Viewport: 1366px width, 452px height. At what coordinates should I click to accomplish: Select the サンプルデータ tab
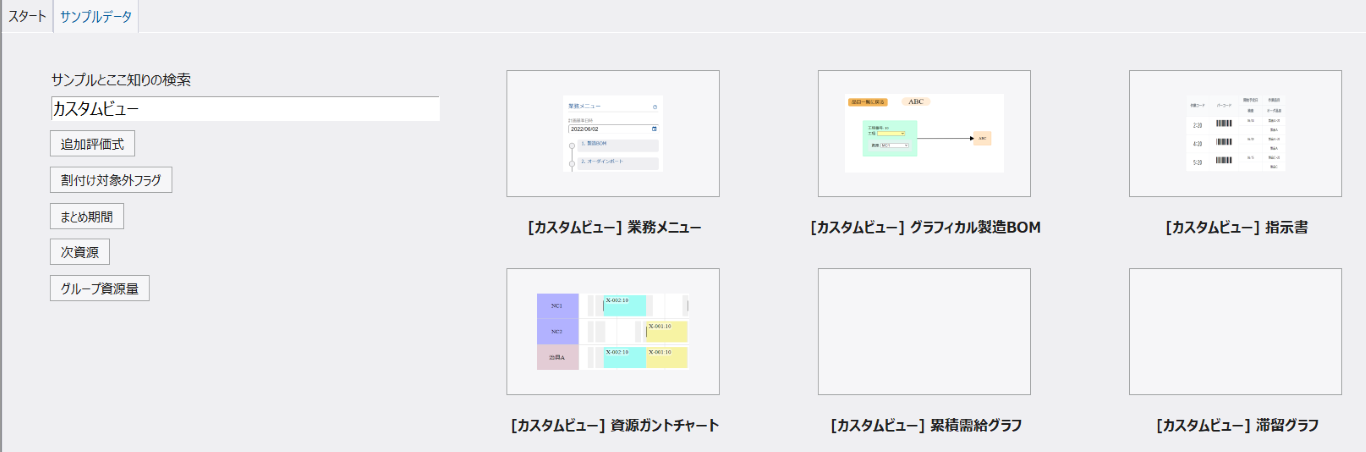pos(96,16)
